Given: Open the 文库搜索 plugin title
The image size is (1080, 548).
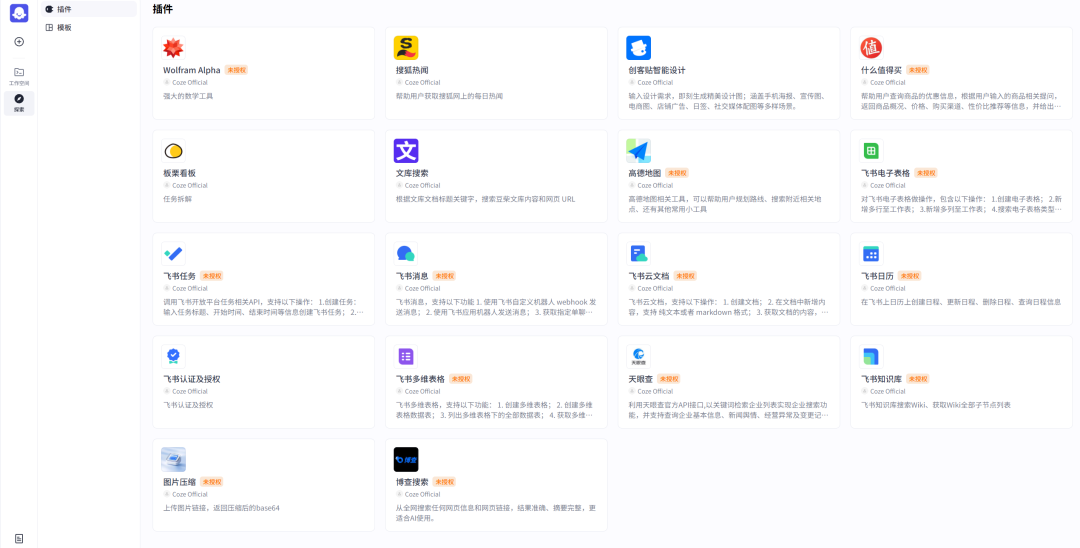Looking at the screenshot, I should (x=412, y=173).
